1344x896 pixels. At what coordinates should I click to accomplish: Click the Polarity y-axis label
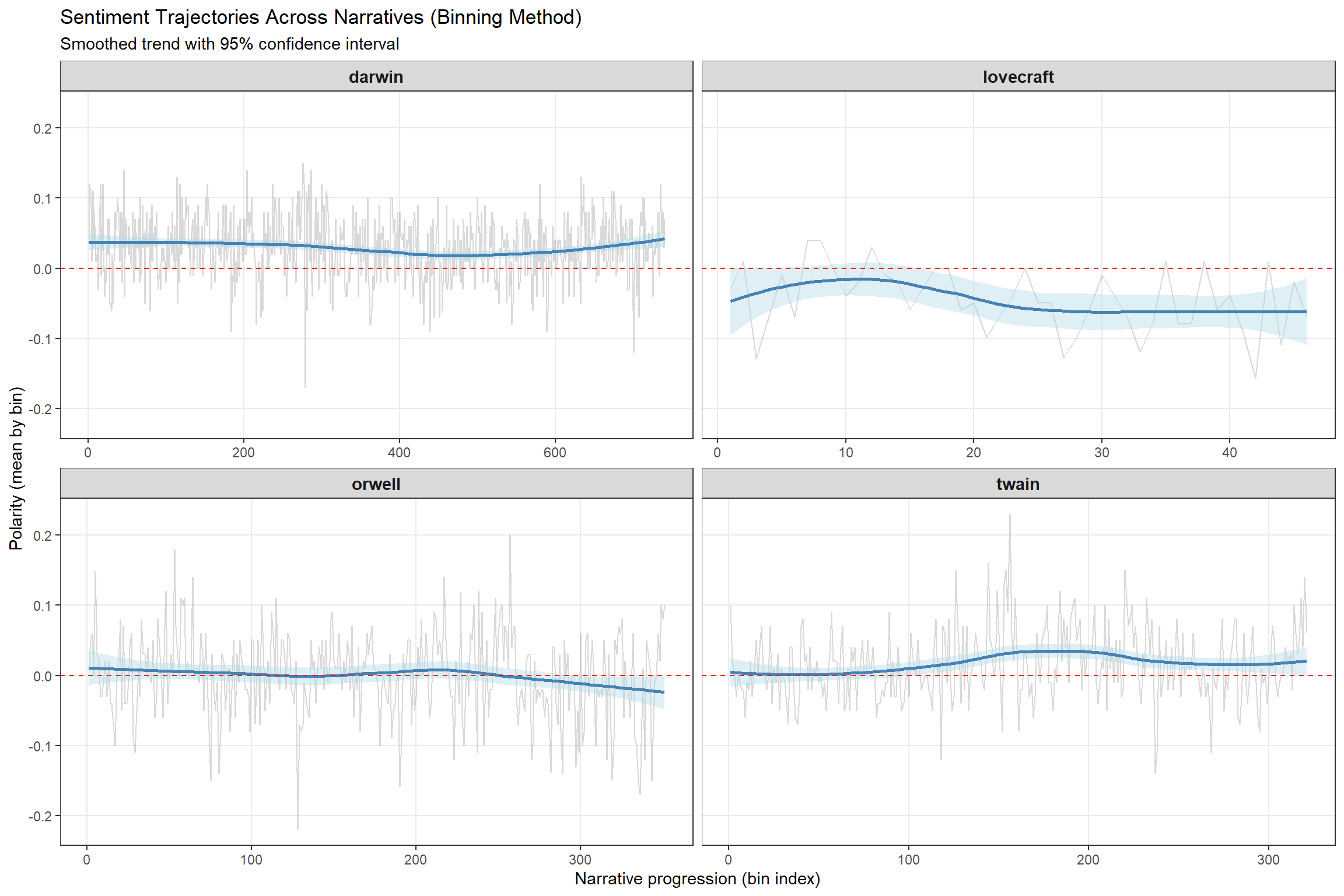click(x=16, y=468)
